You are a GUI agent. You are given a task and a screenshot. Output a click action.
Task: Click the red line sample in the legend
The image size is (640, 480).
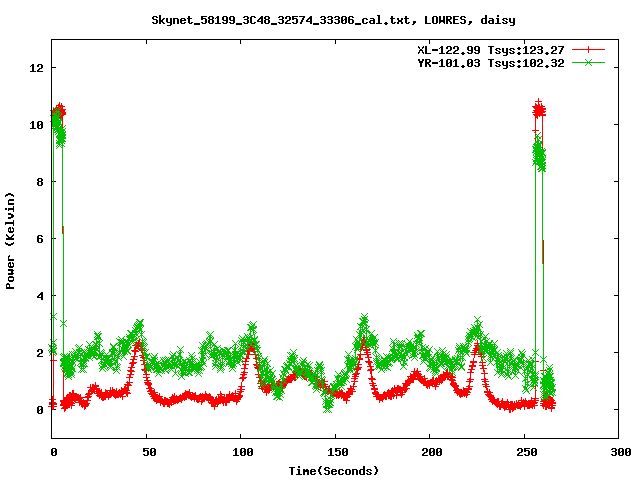588,50
